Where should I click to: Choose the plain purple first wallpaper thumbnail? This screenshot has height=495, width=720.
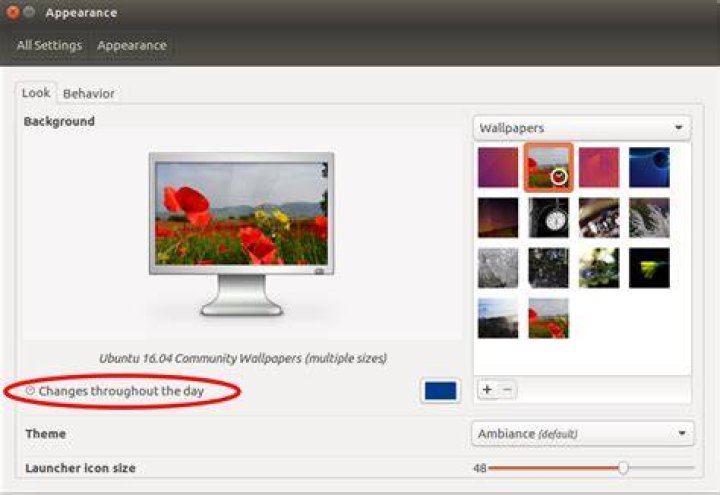point(498,167)
